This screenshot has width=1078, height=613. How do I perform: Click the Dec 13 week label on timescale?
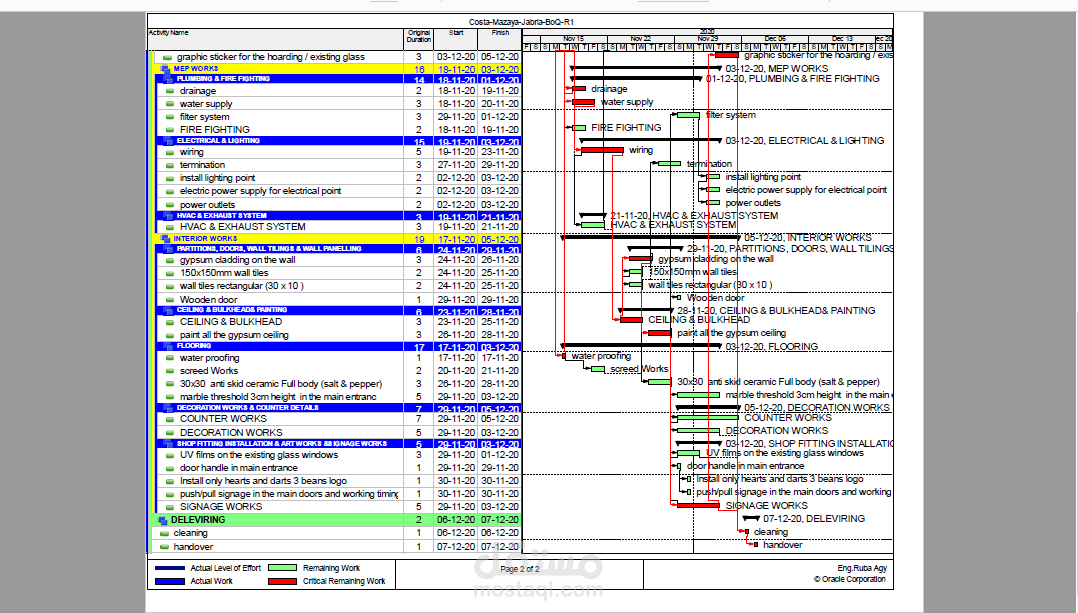pyautogui.click(x=842, y=39)
